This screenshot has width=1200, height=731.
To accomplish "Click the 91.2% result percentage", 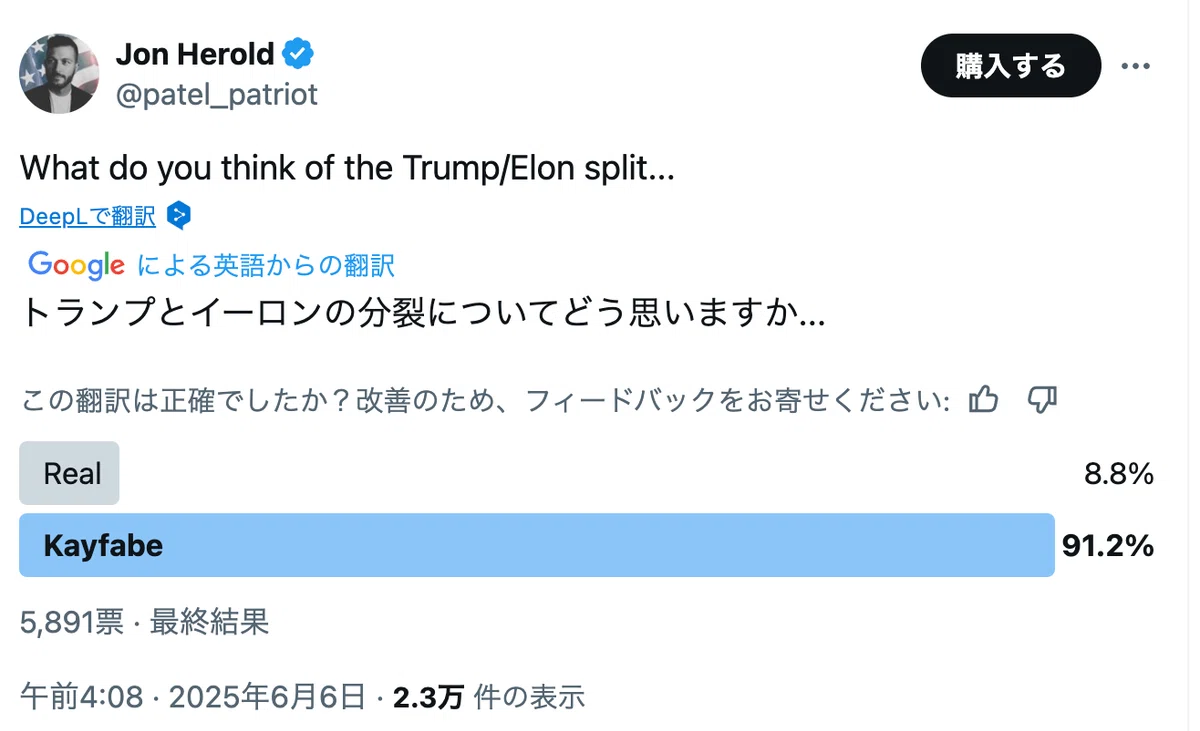I will coord(1108,546).
